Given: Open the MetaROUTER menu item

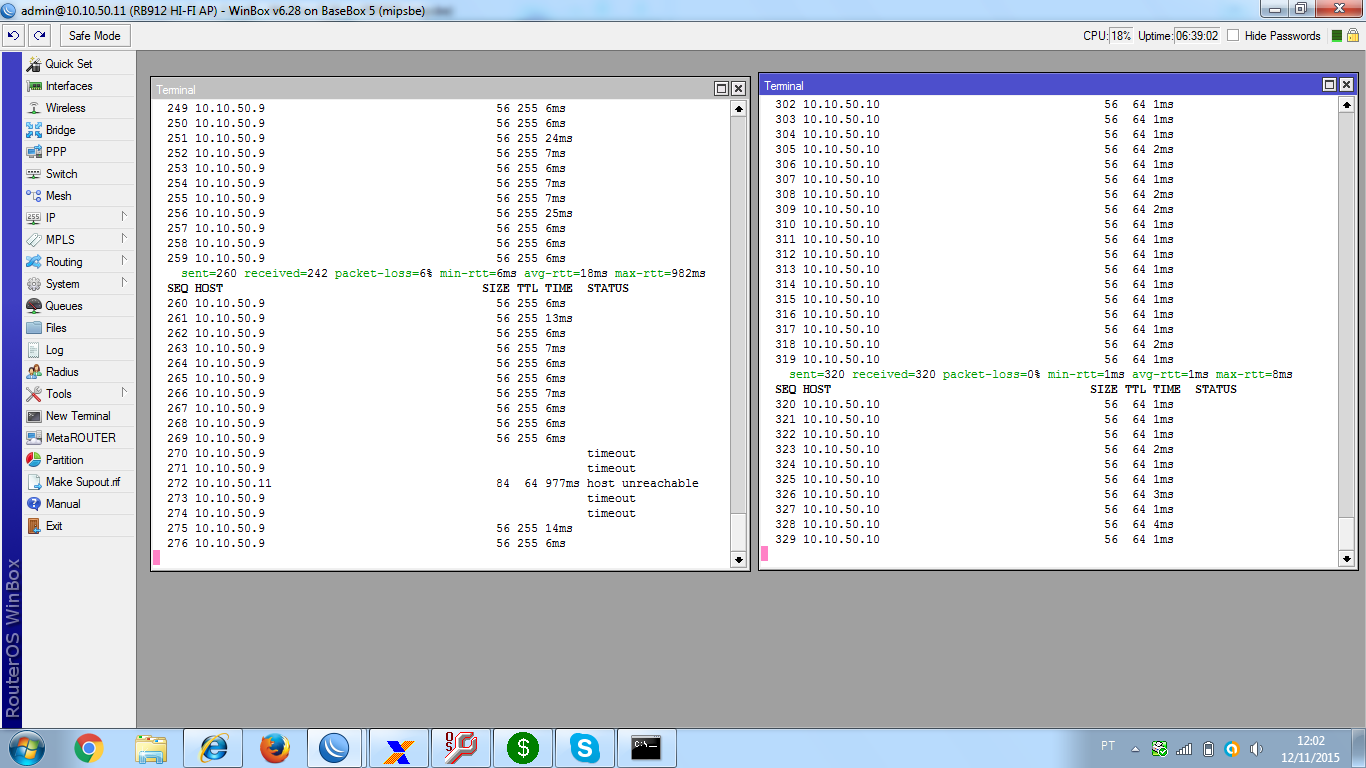Looking at the screenshot, I should pos(79,438).
